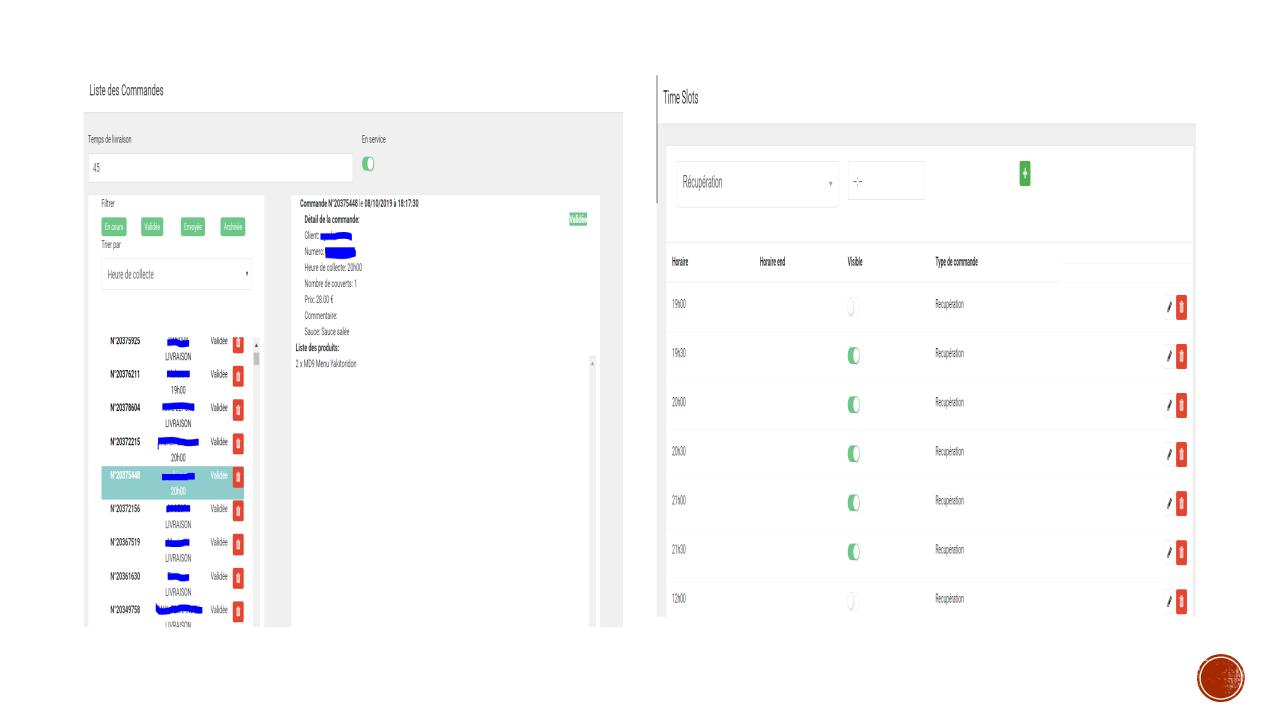This screenshot has height=720, width=1280.
Task: Remove order N°20372156 using red trash icon
Action: click(x=238, y=510)
